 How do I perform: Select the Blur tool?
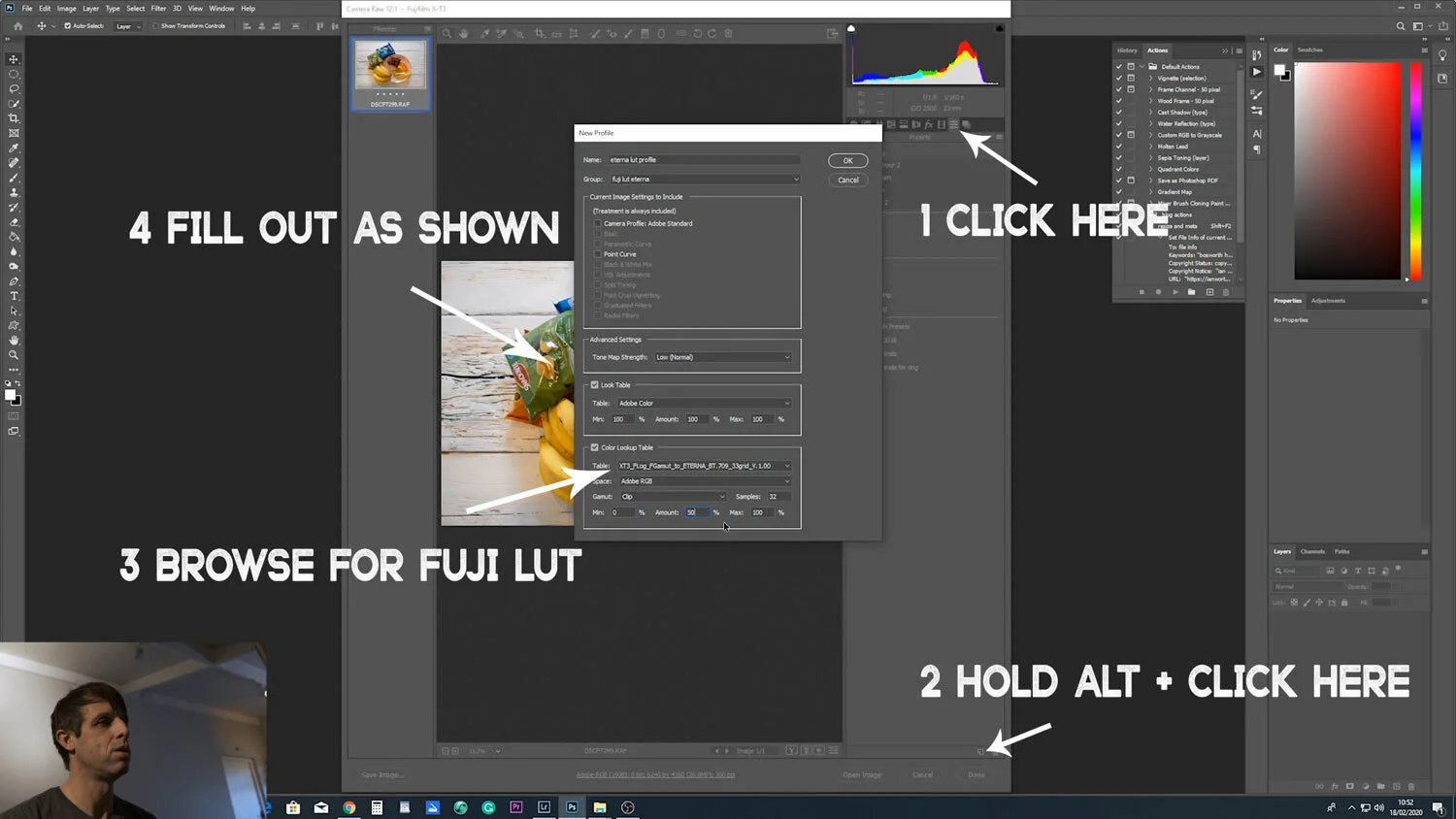pyautogui.click(x=14, y=251)
